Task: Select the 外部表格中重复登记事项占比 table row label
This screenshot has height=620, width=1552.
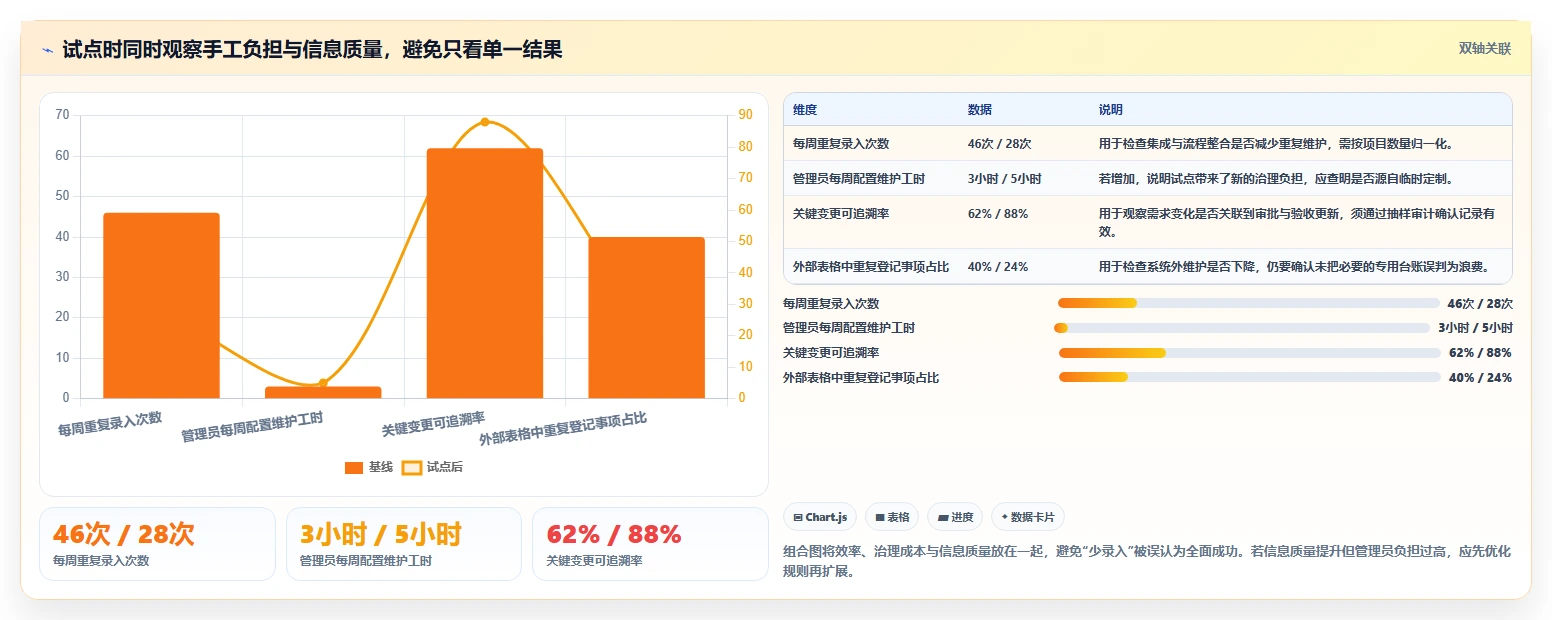Action: [871, 267]
